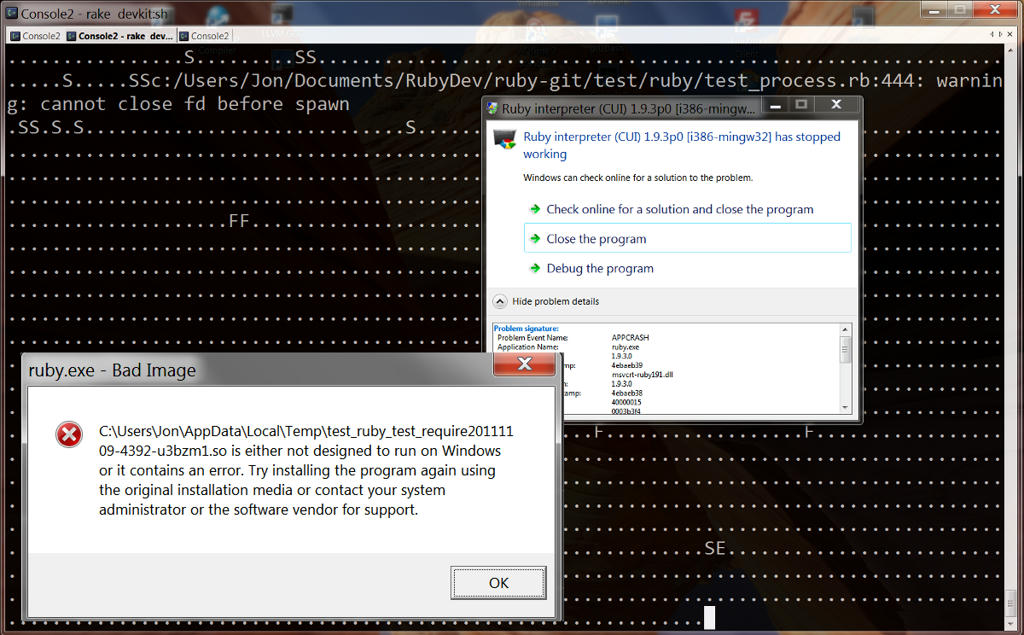The width and height of the screenshot is (1024, 635).
Task: Close the ruby.exe Bad Image dialog
Action: click(524, 365)
